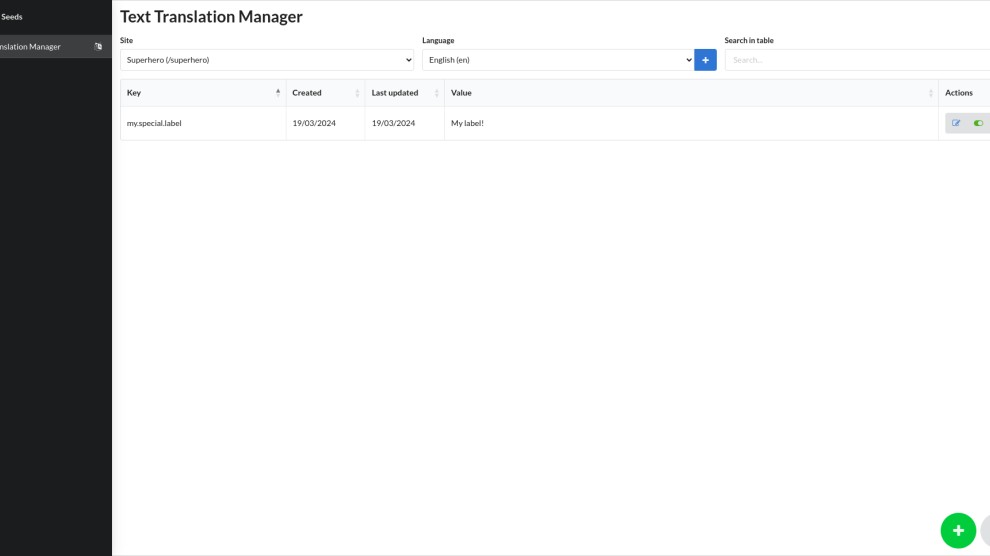Open the Language dropdown

click(x=558, y=60)
